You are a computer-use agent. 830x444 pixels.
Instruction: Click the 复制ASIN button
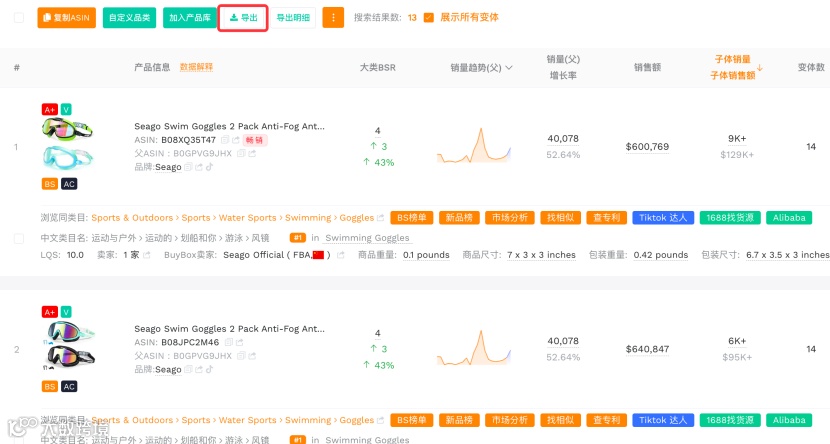(66, 17)
